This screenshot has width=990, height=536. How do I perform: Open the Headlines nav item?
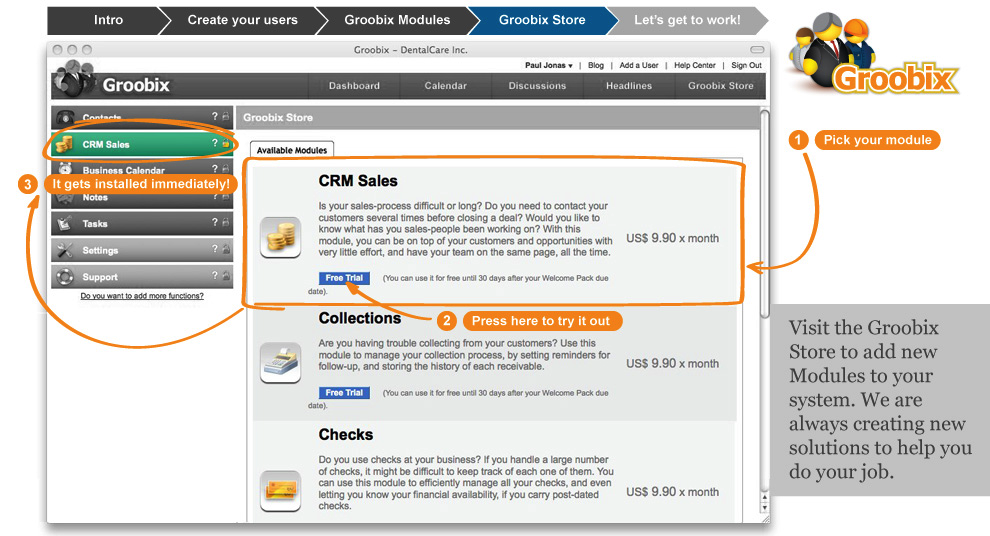pos(629,86)
